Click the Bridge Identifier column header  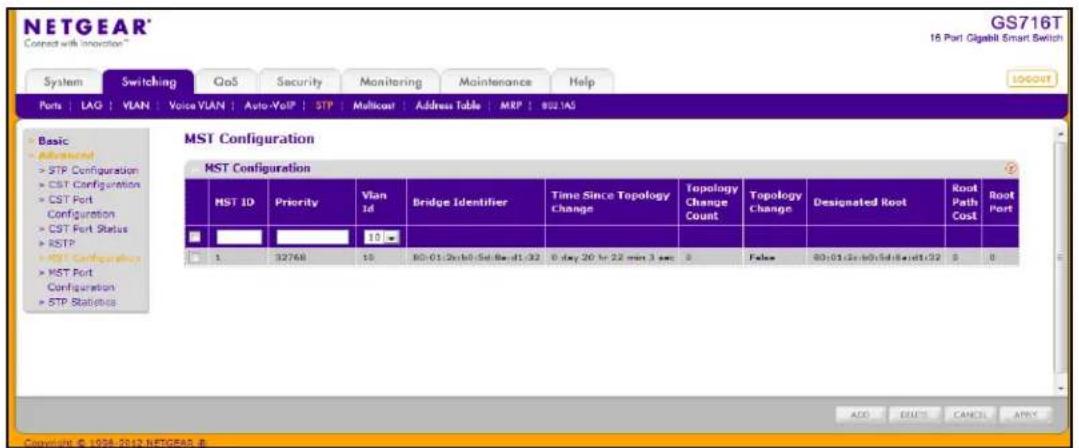476,204
